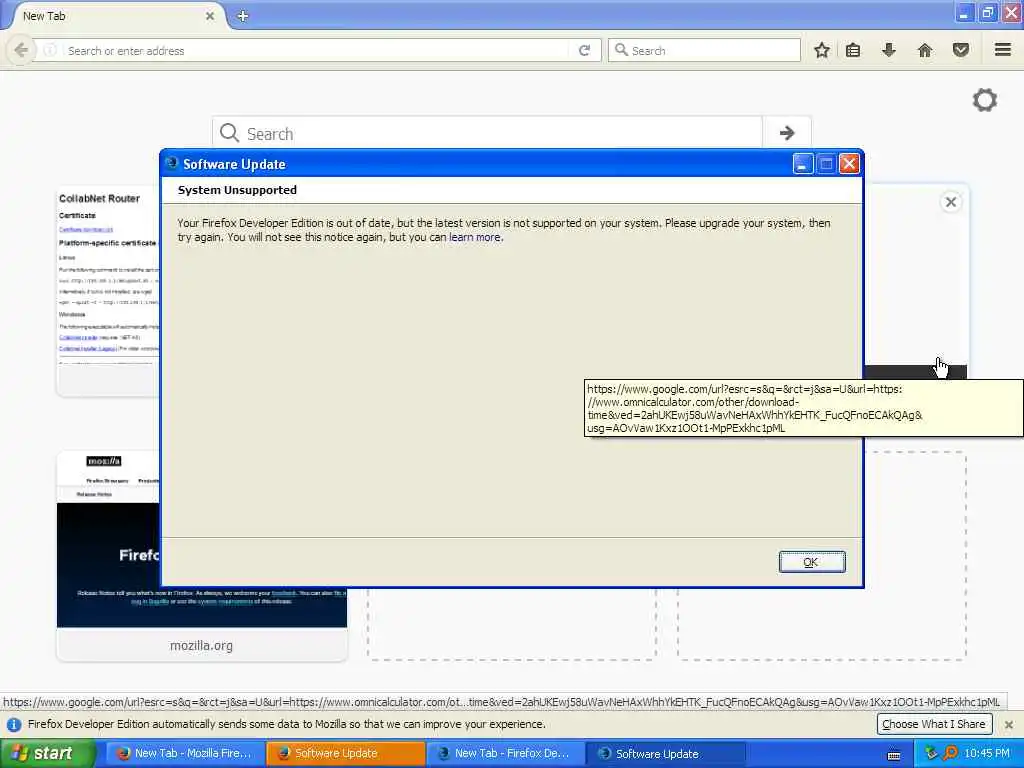Click the System Unsupported heading

[237, 190]
